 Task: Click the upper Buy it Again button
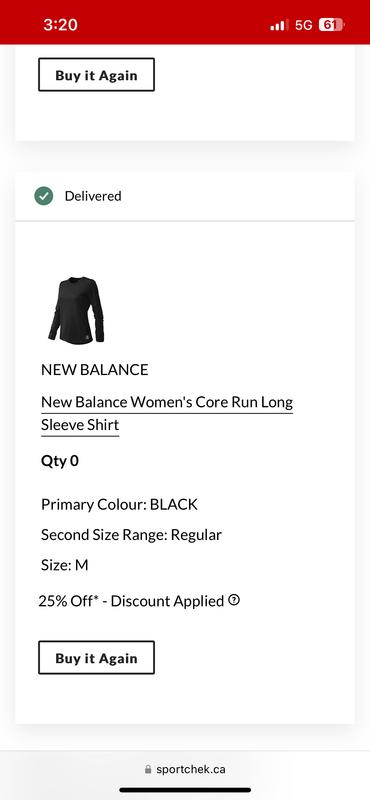[x=96, y=74]
